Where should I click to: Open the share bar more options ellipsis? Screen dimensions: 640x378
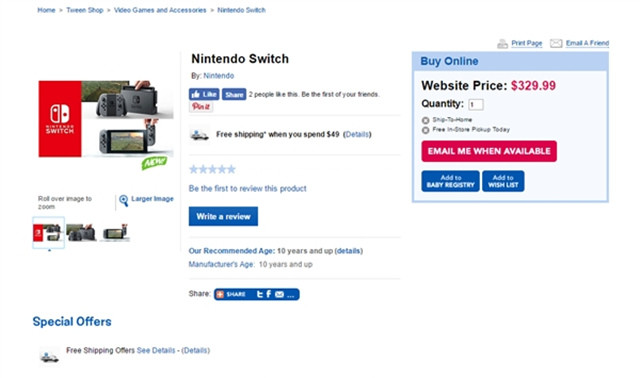291,296
